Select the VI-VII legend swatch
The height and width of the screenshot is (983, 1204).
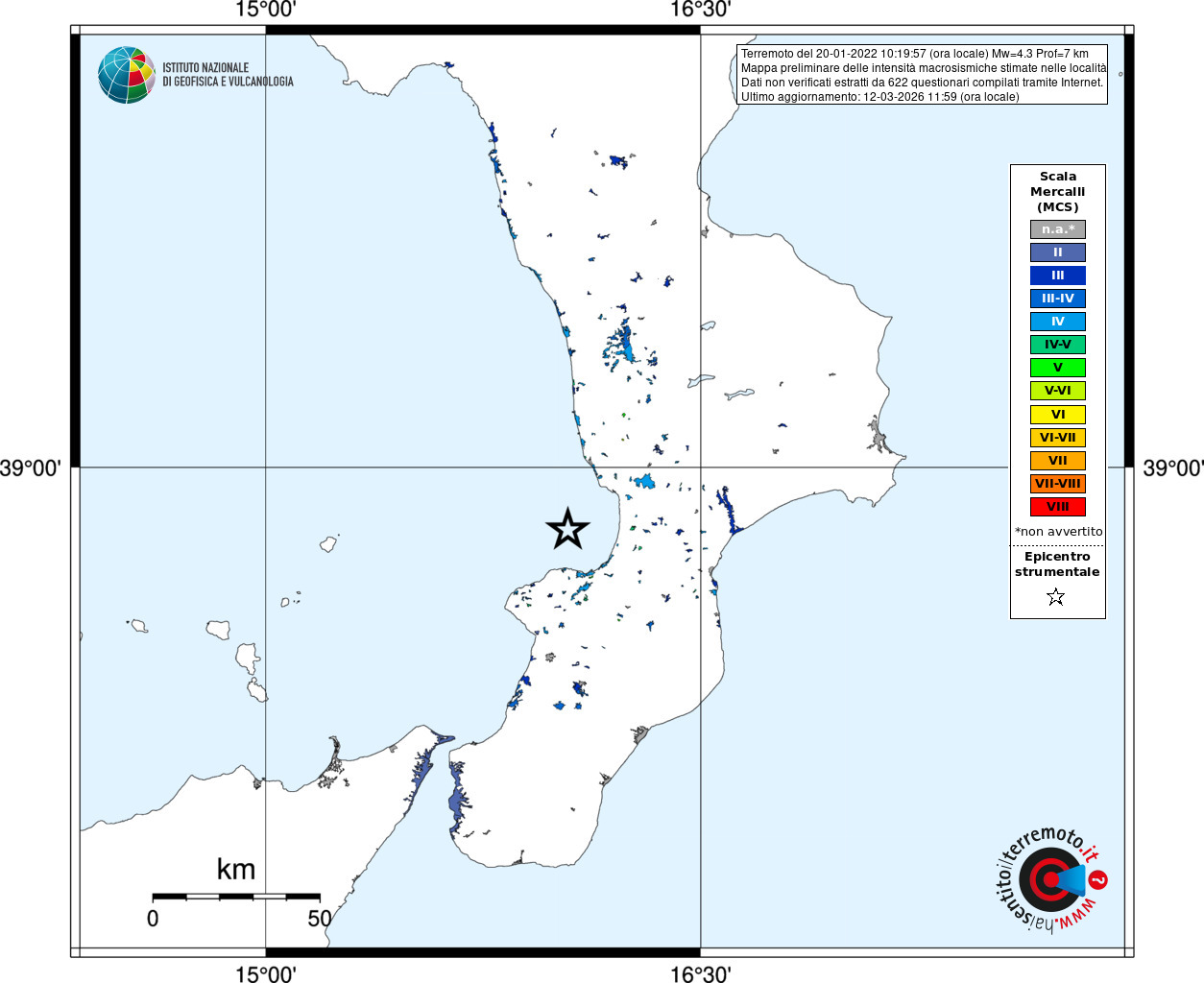click(x=1057, y=438)
